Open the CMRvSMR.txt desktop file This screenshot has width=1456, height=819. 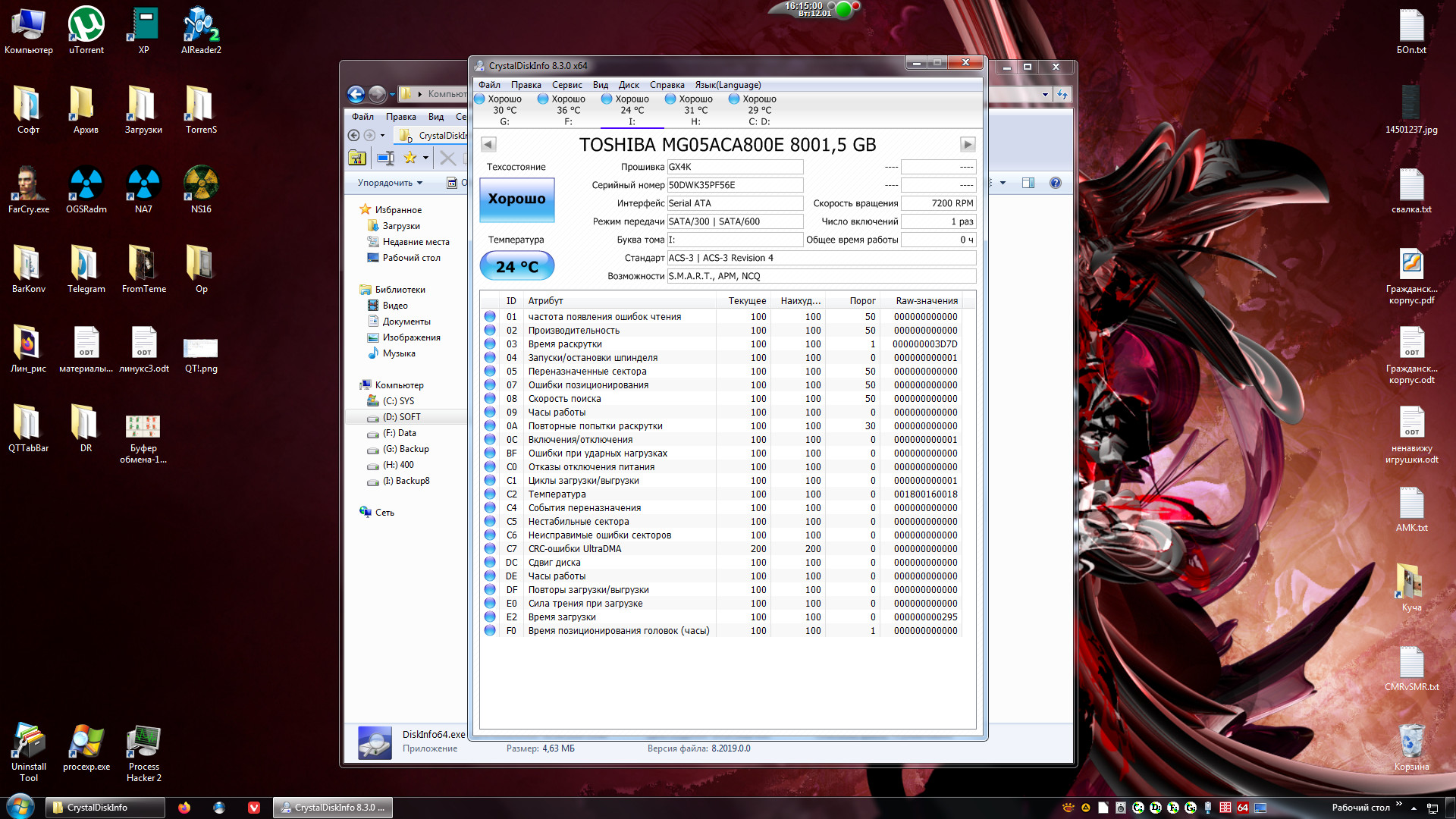pos(1411,668)
